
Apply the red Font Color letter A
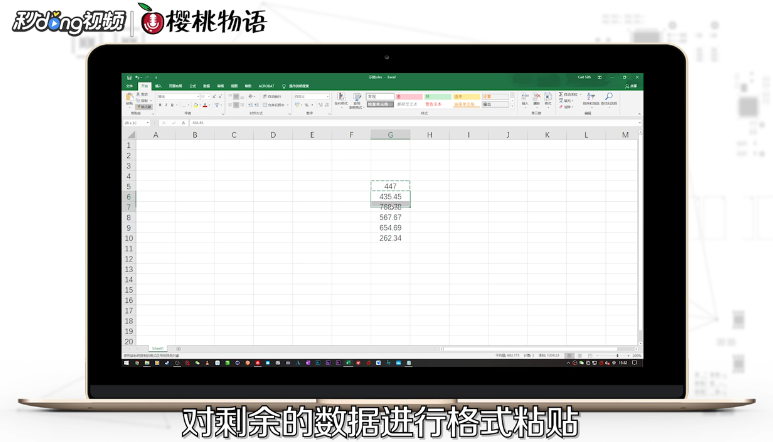[x=205, y=105]
